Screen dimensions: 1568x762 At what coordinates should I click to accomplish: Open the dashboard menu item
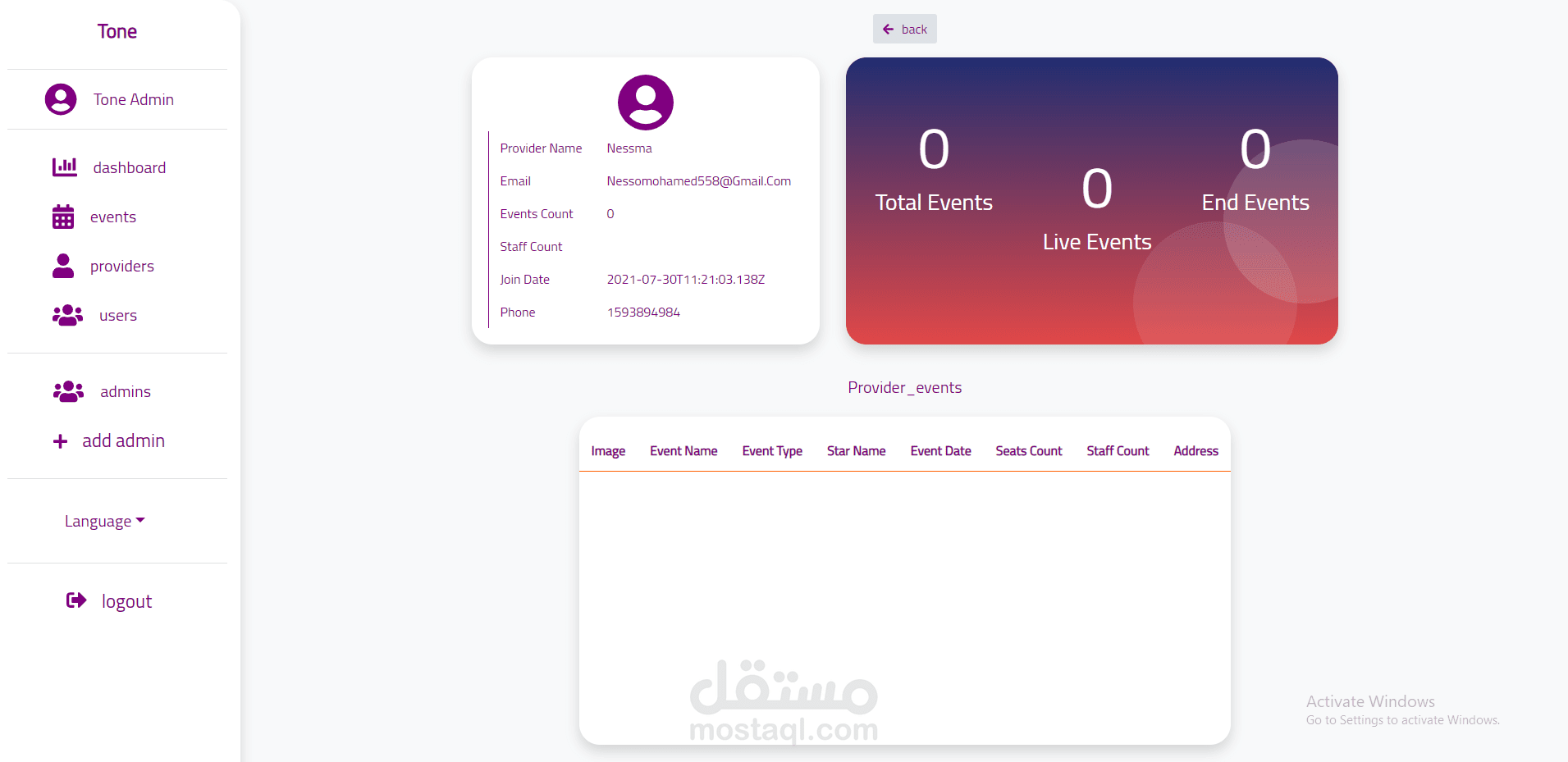[x=130, y=167]
